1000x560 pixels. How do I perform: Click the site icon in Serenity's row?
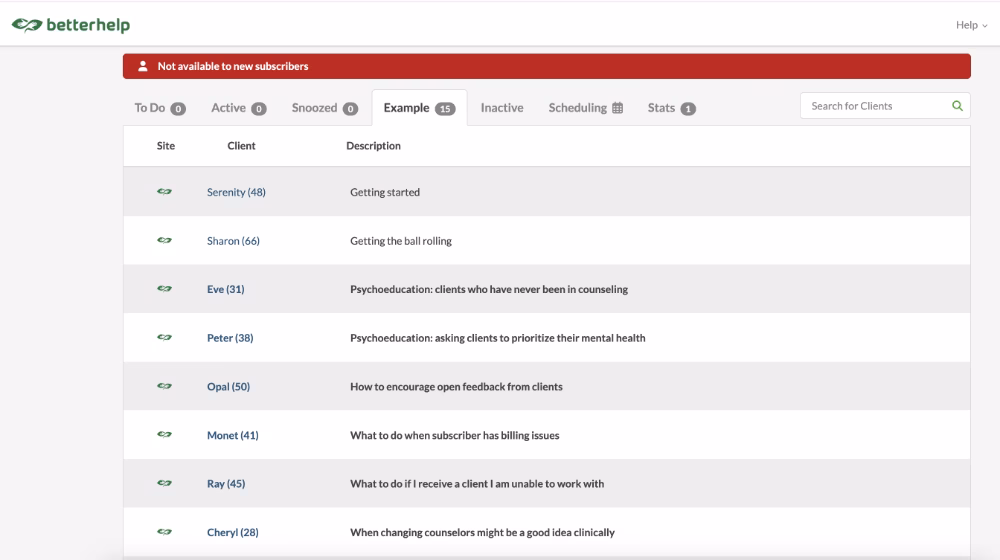pos(165,191)
